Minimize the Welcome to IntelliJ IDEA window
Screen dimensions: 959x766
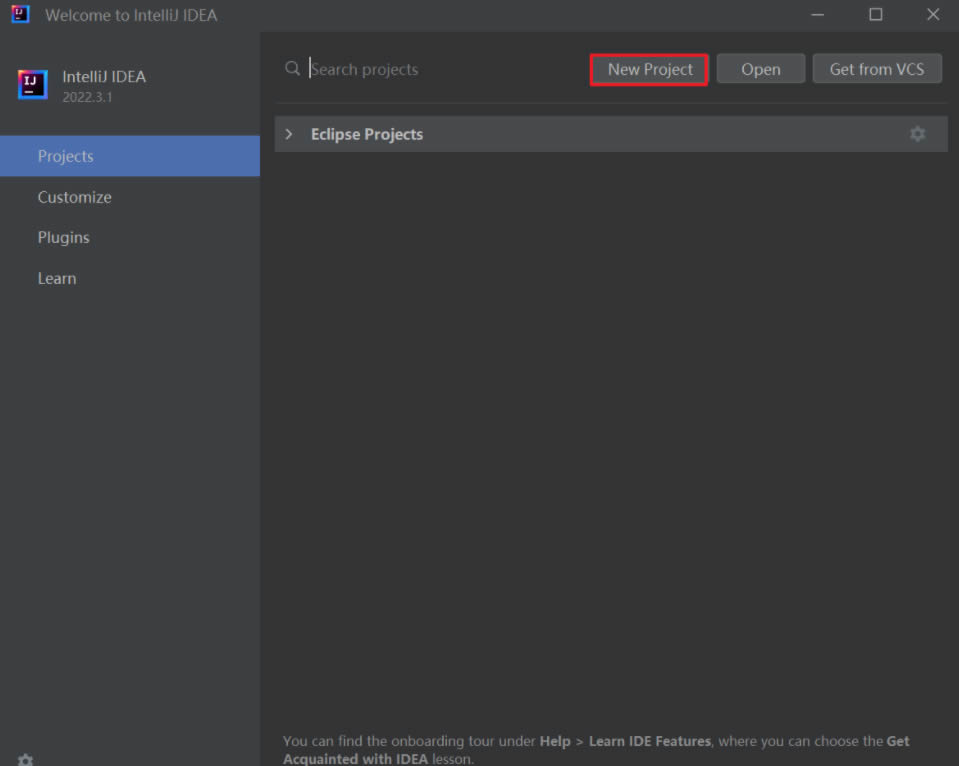(x=818, y=14)
